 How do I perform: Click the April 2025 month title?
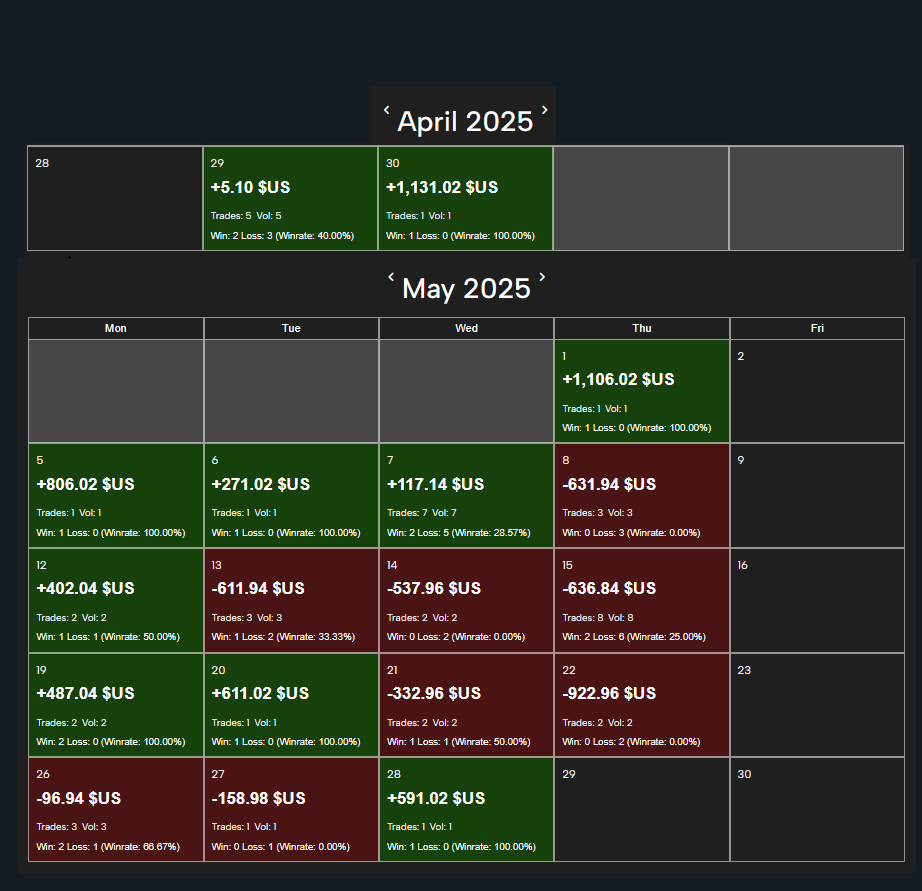[x=465, y=122]
